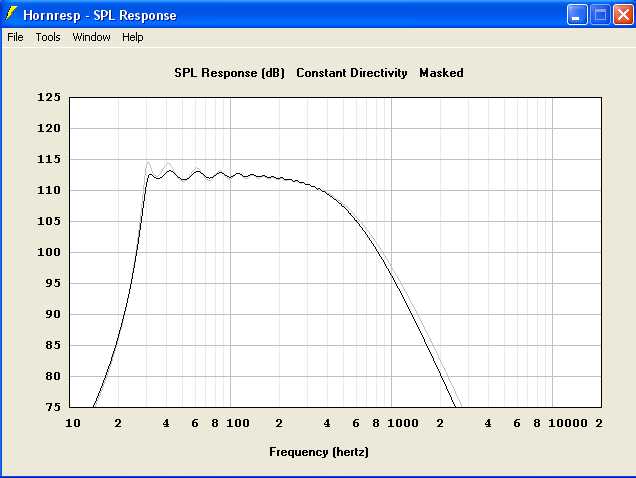Click the 'Hornresp - SPL Response' title bar text

tap(99, 15)
